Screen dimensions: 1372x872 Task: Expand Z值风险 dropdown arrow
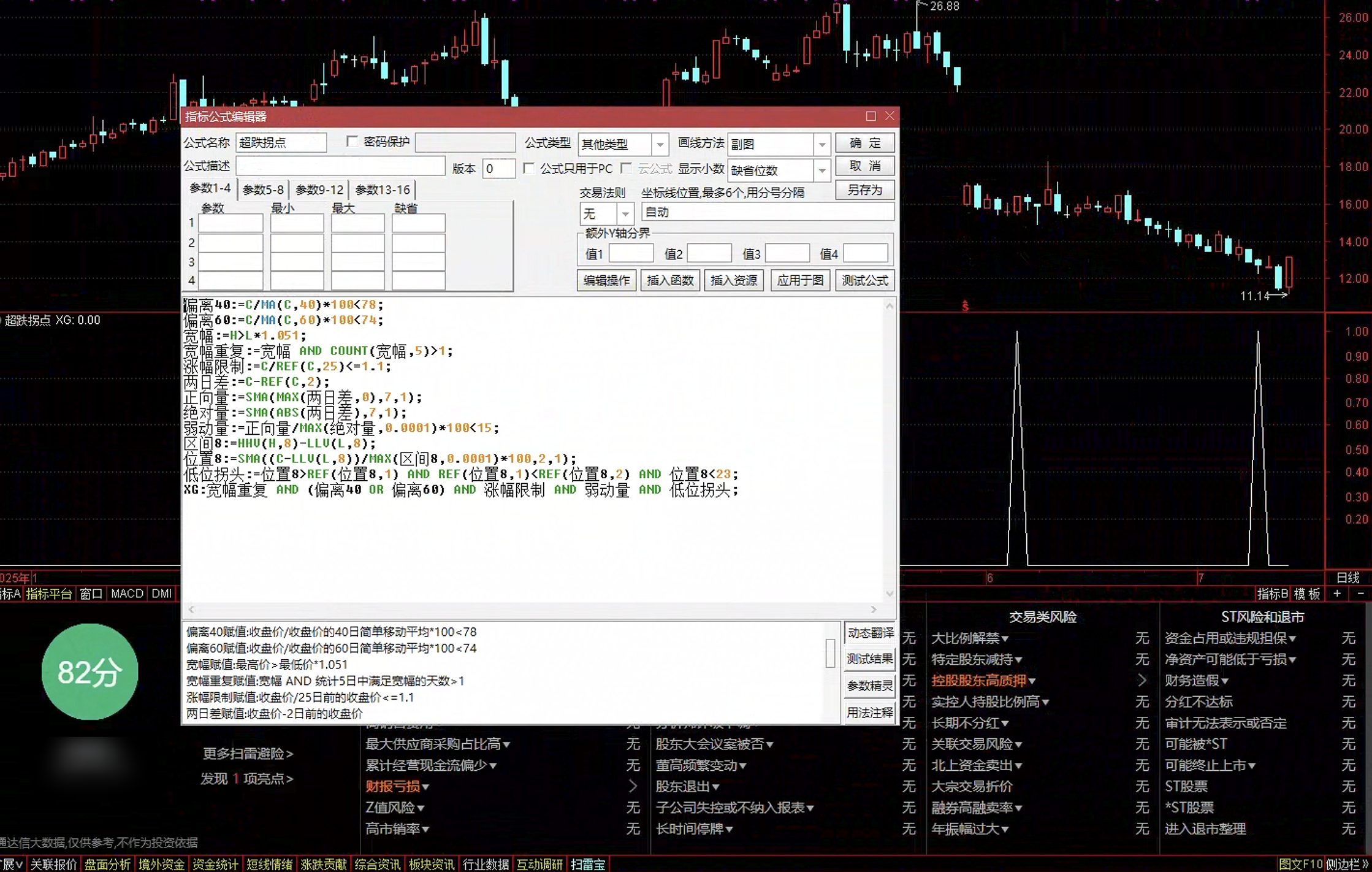click(x=421, y=808)
